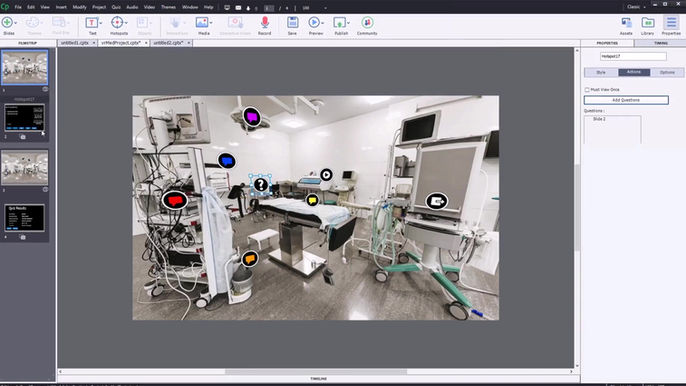Image resolution: width=686 pixels, height=386 pixels.
Task: Expand the Timeline panel bar
Action: pyautogui.click(x=318, y=379)
